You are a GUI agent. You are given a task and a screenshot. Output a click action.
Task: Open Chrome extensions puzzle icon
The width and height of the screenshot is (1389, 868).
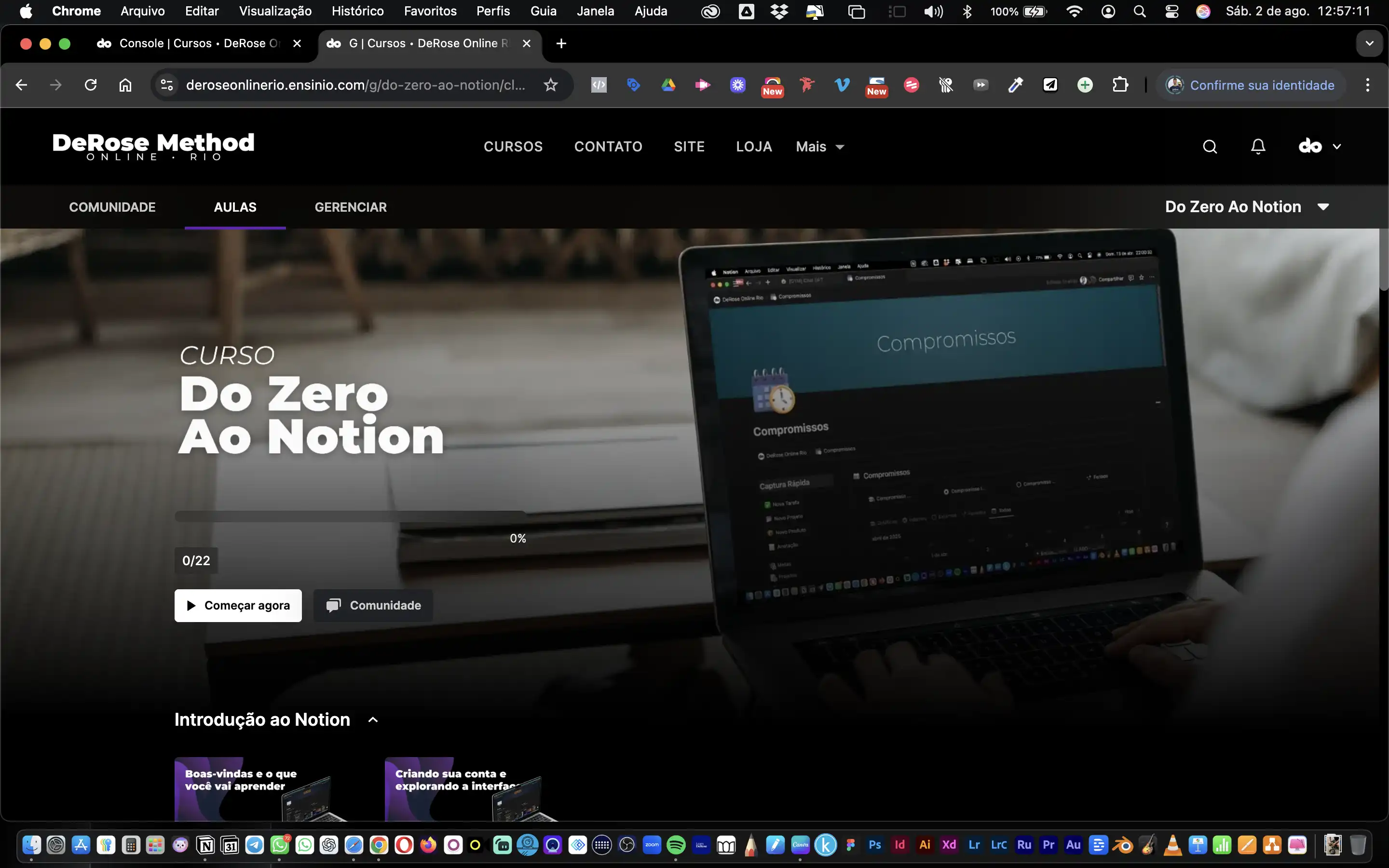click(x=1120, y=85)
